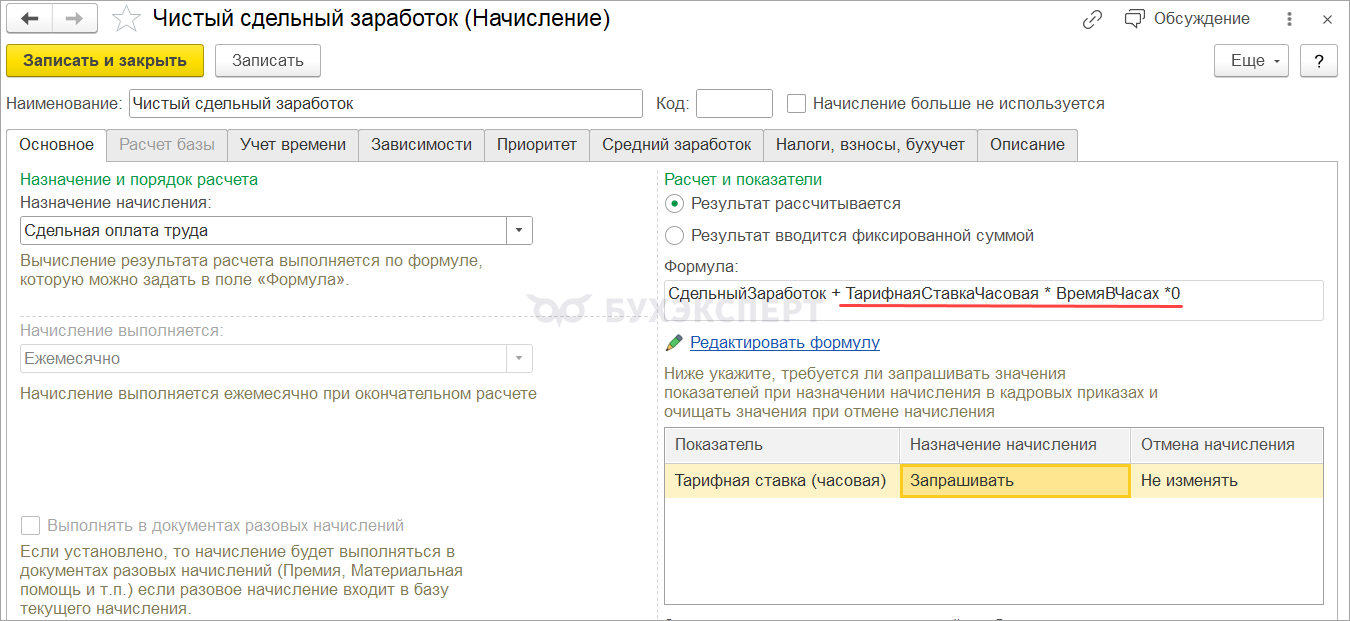Click the forward arrow navigation icon
Screen dimensions: 1350x621
coord(74,19)
